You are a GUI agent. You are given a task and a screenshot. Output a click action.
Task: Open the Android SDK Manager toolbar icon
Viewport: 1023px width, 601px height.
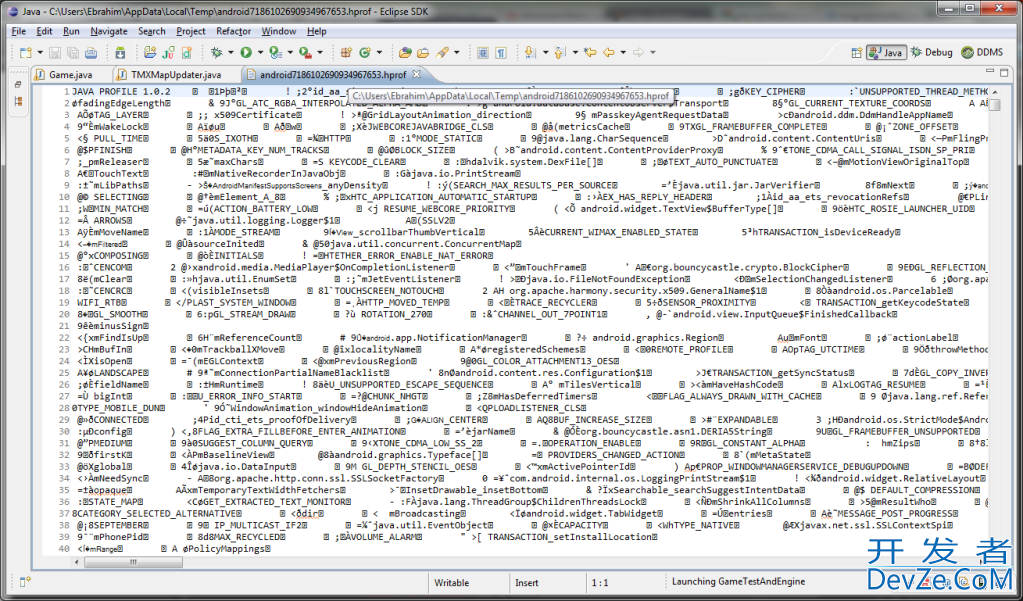pos(120,52)
